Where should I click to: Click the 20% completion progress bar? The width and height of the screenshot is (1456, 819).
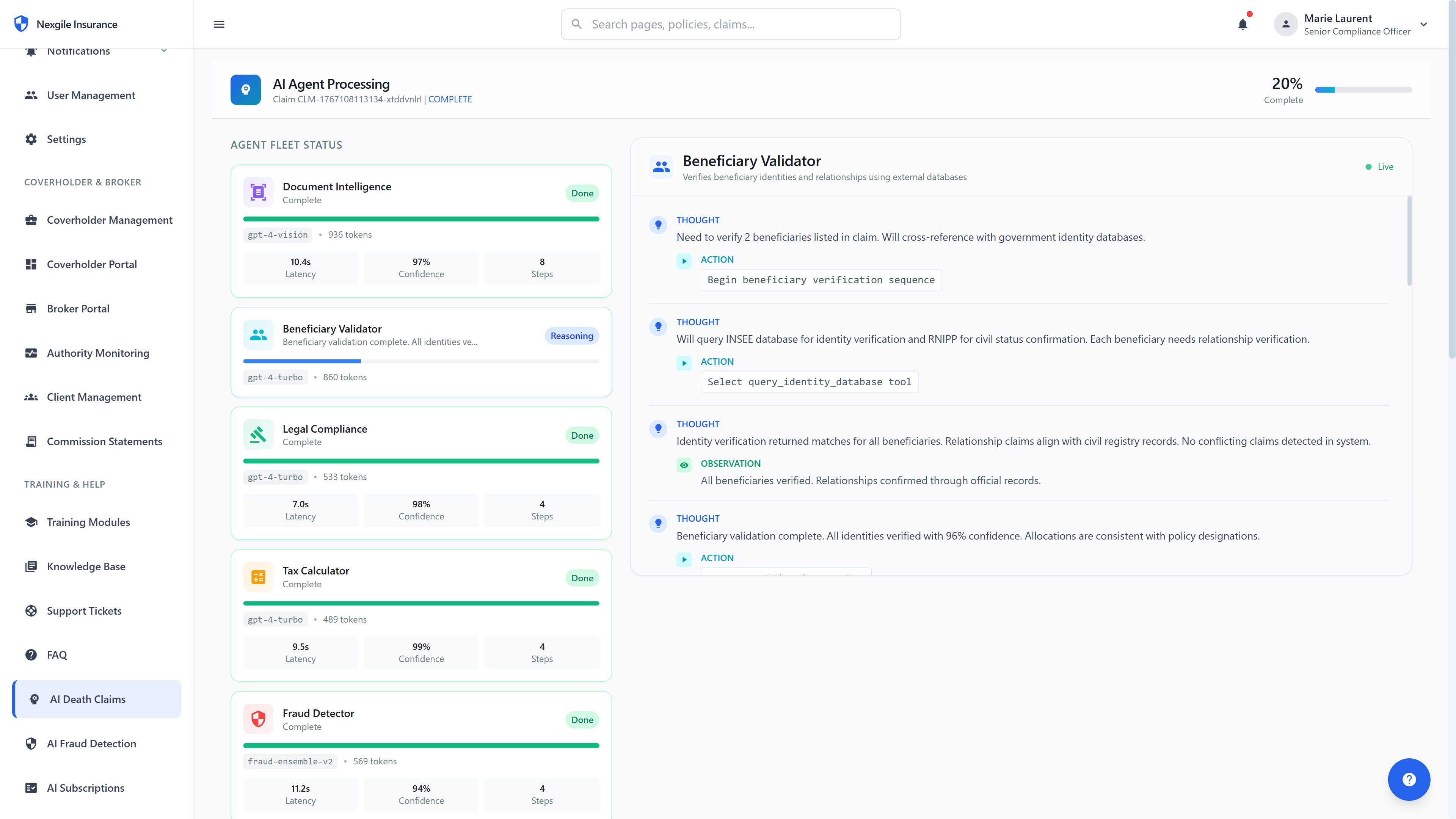1363,89
